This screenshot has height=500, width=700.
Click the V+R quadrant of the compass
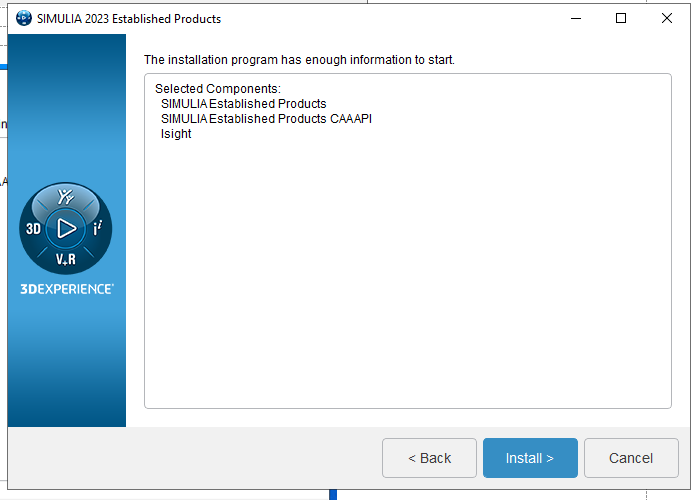click(66, 259)
